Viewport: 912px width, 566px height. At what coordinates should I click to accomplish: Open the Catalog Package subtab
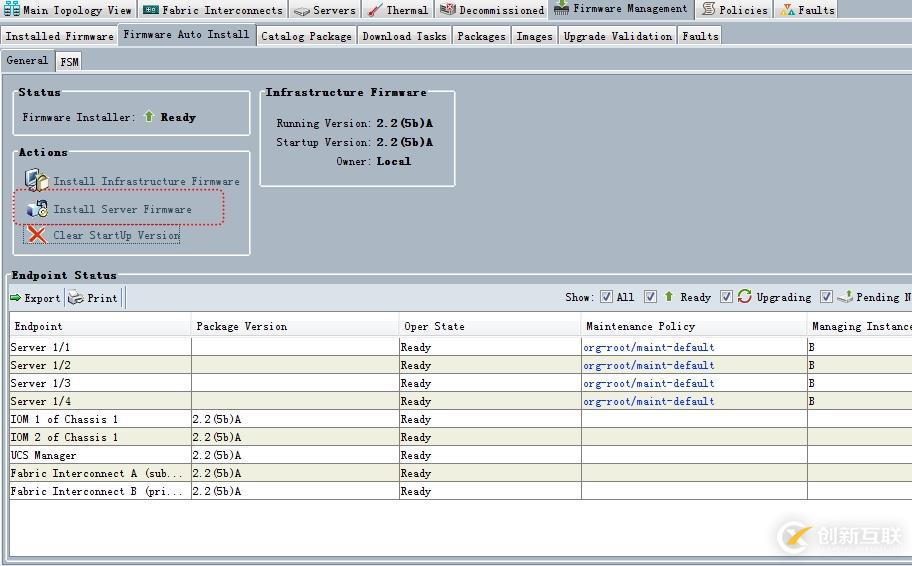(x=306, y=36)
